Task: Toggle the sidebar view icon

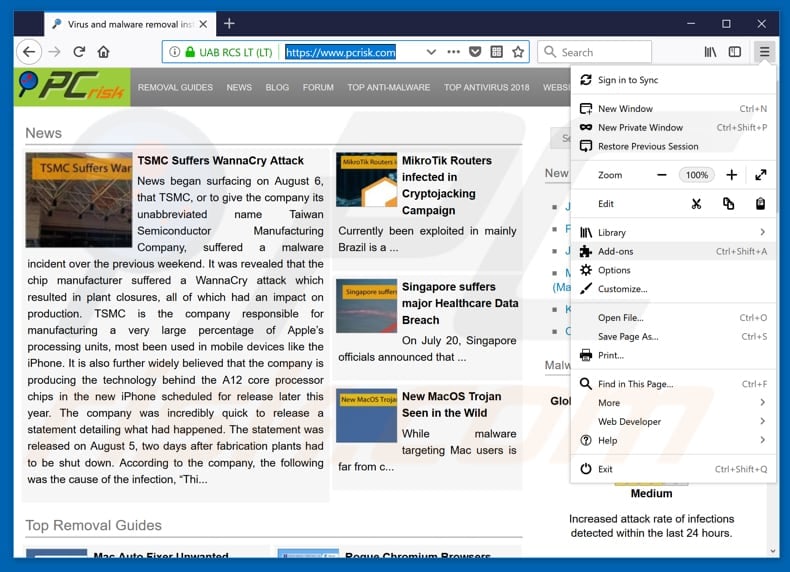Action: (x=735, y=52)
